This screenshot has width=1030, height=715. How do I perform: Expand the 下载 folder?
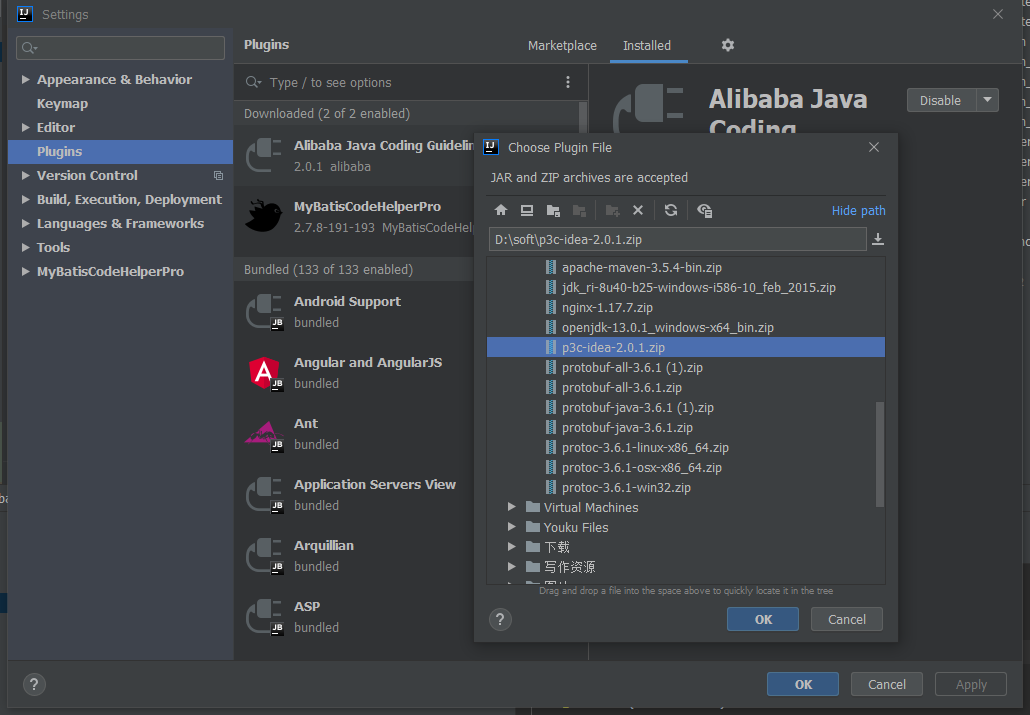pyautogui.click(x=512, y=547)
